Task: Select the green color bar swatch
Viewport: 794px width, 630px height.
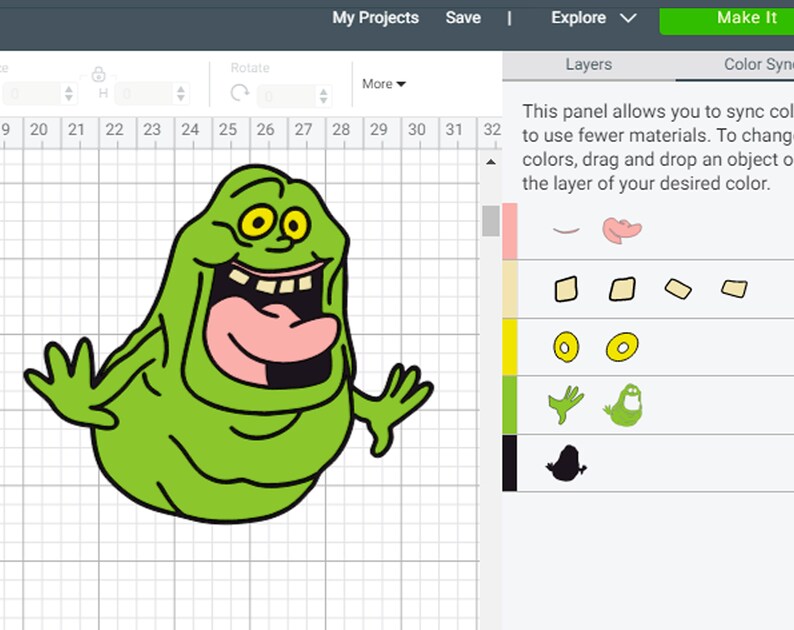Action: coord(510,405)
